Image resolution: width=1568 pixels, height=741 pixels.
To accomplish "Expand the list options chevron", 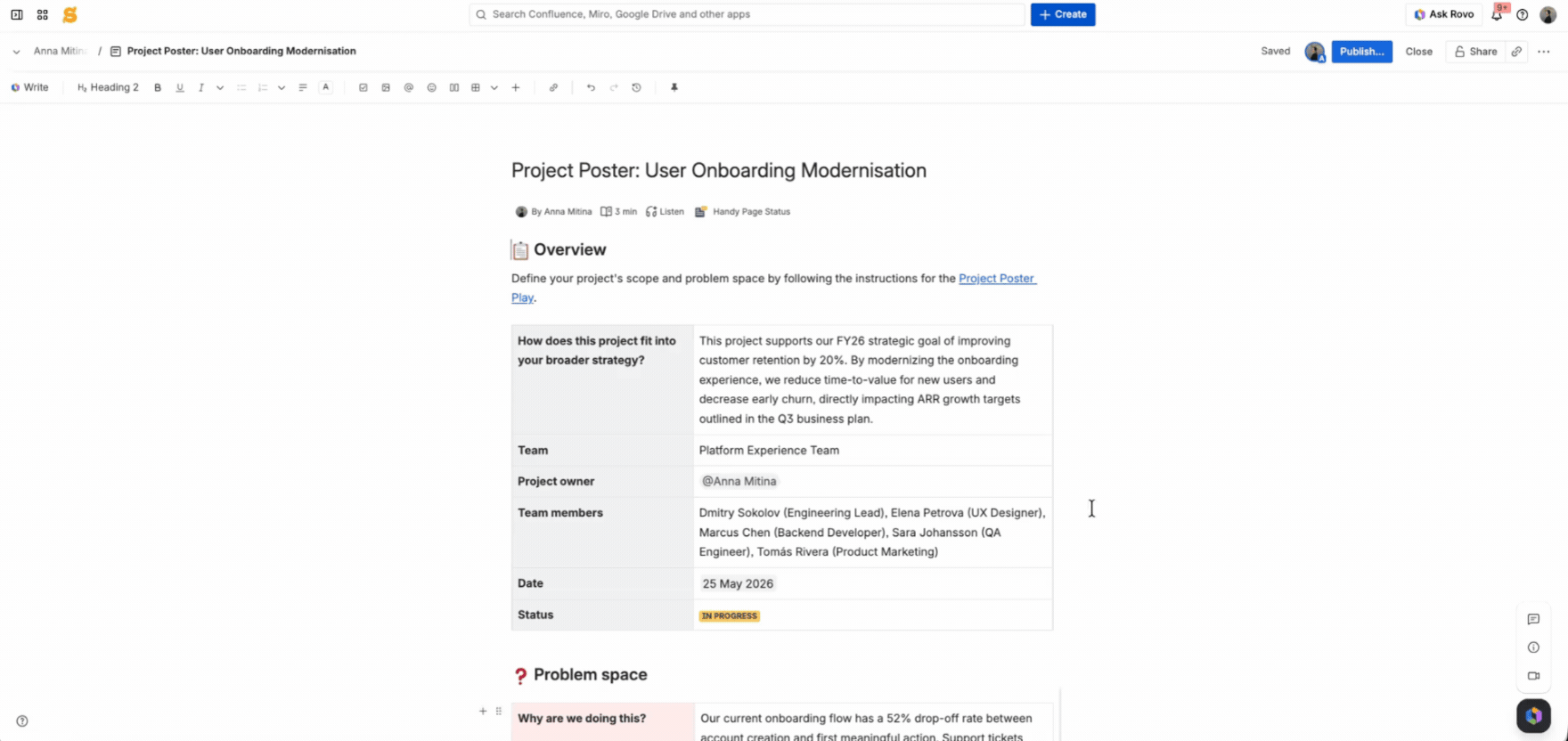I will pos(282,87).
